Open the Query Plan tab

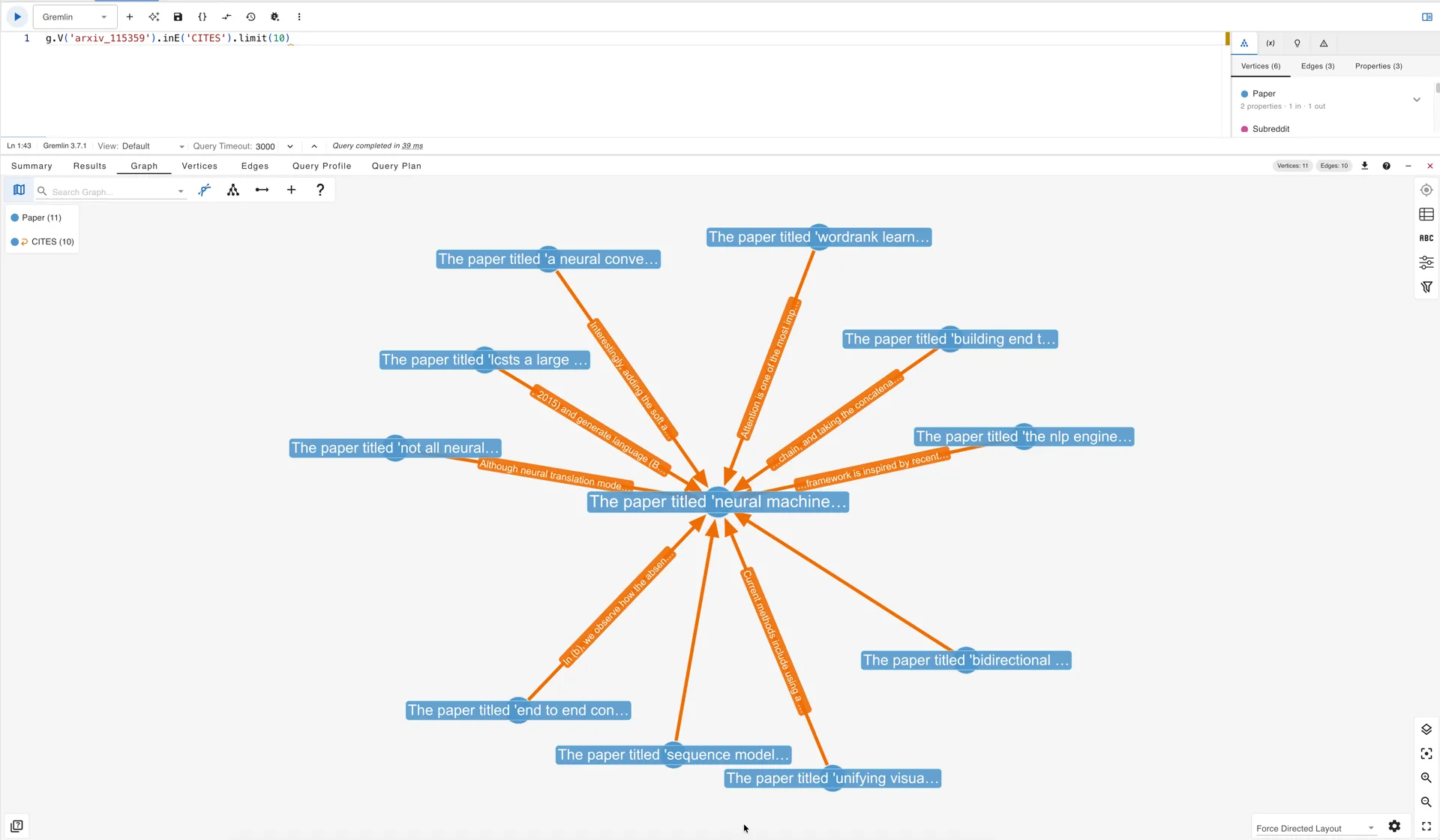(x=397, y=166)
